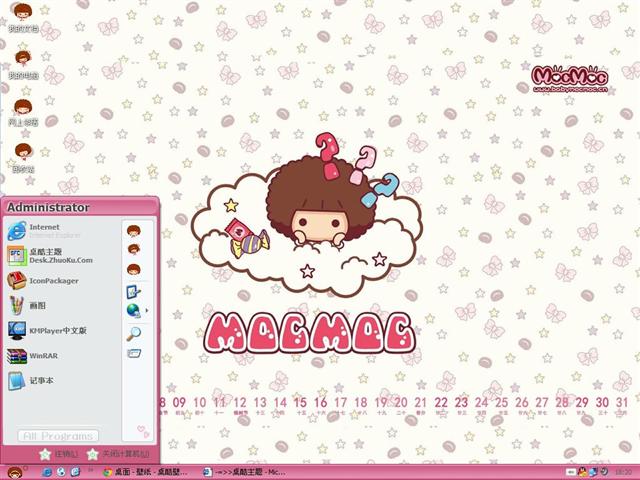Viewport: 640px width, 480px height.
Task: Click the globe quick launch icon
Action: (x=61, y=472)
